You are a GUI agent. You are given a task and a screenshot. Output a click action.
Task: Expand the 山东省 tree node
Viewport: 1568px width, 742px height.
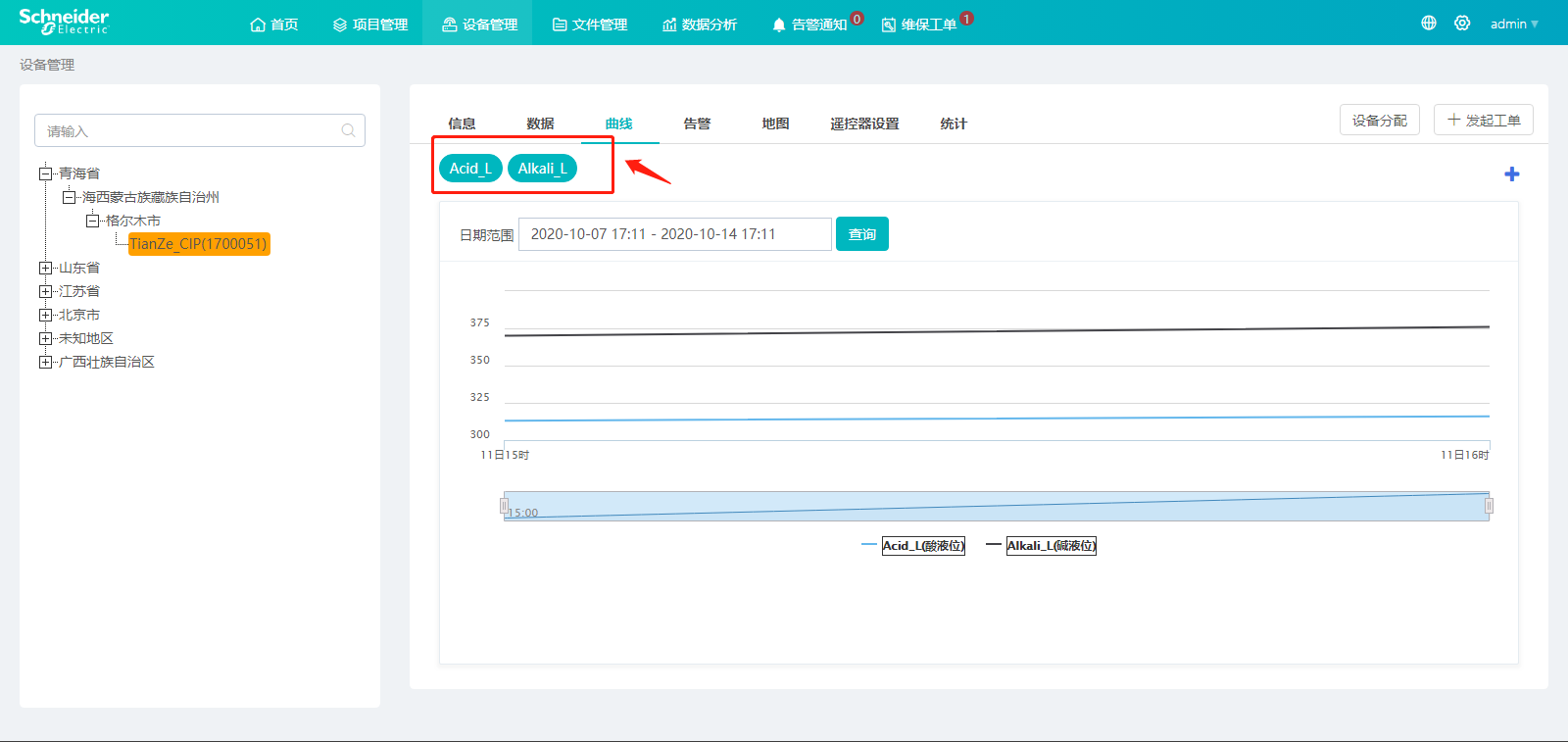click(45, 268)
